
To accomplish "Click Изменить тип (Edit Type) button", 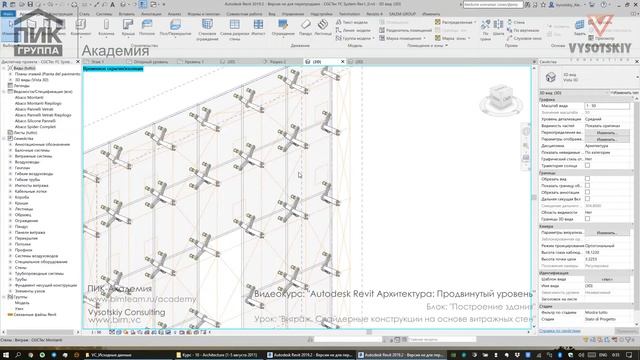I will (x=624, y=93).
